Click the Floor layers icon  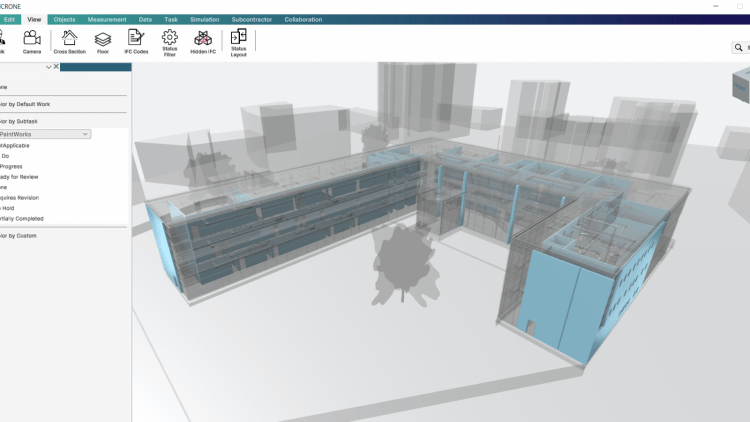[103, 41]
